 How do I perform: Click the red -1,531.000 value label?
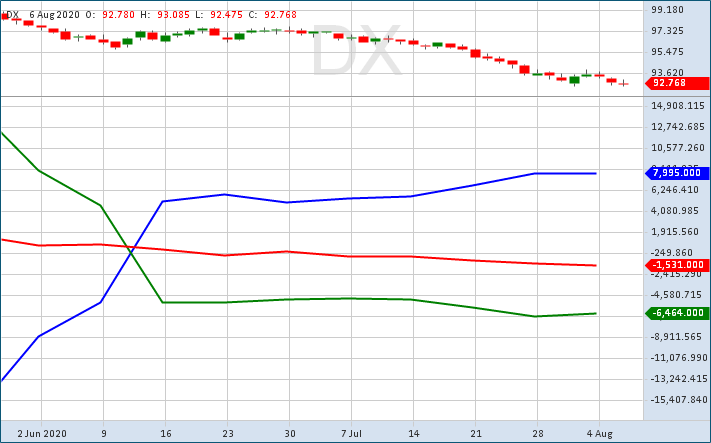pyautogui.click(x=677, y=265)
